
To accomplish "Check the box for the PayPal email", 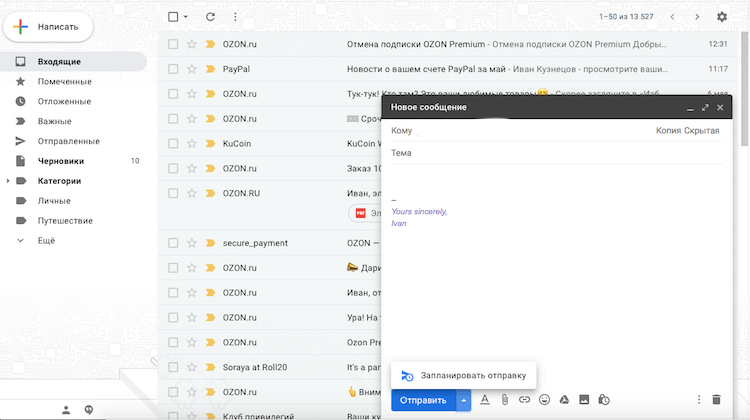I will 173,69.
